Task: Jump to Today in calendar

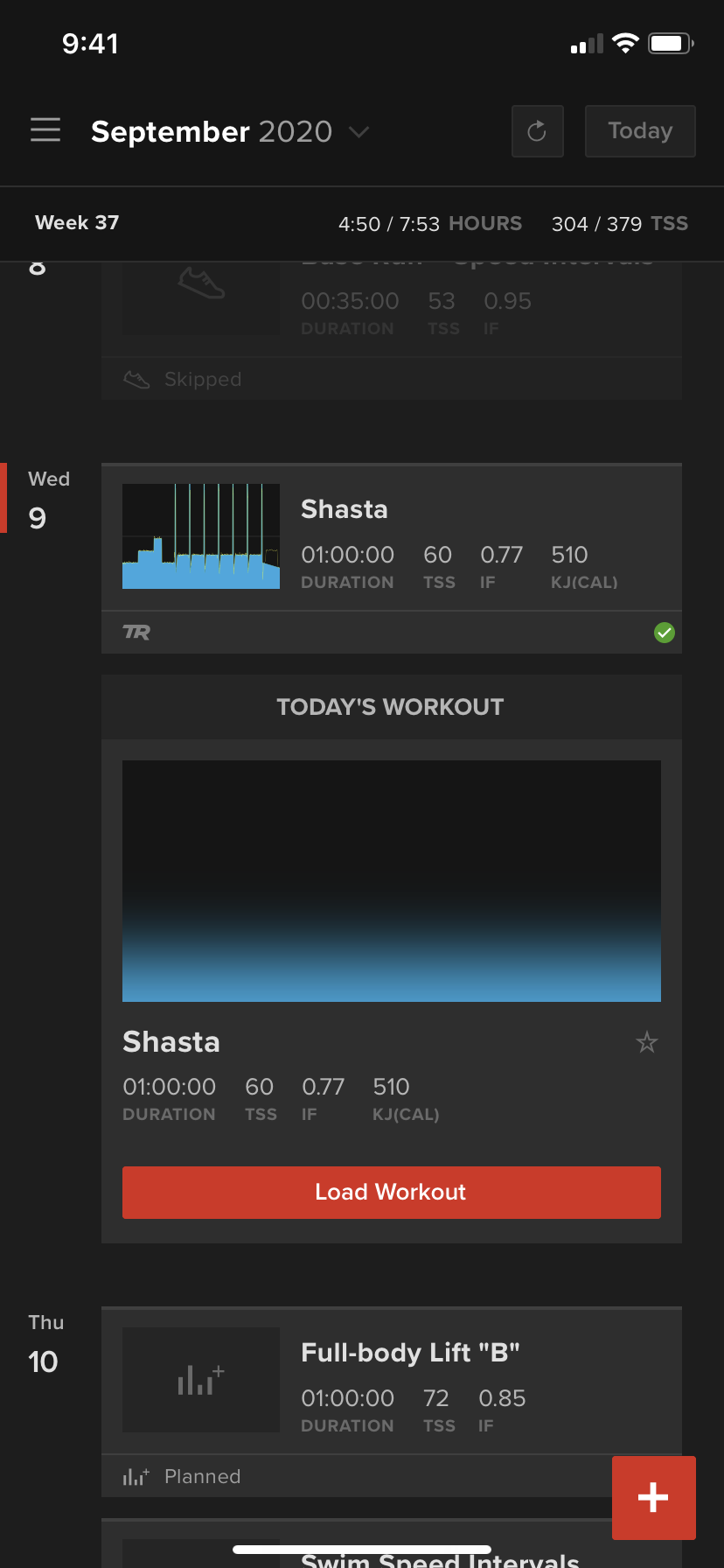Action: tap(640, 131)
